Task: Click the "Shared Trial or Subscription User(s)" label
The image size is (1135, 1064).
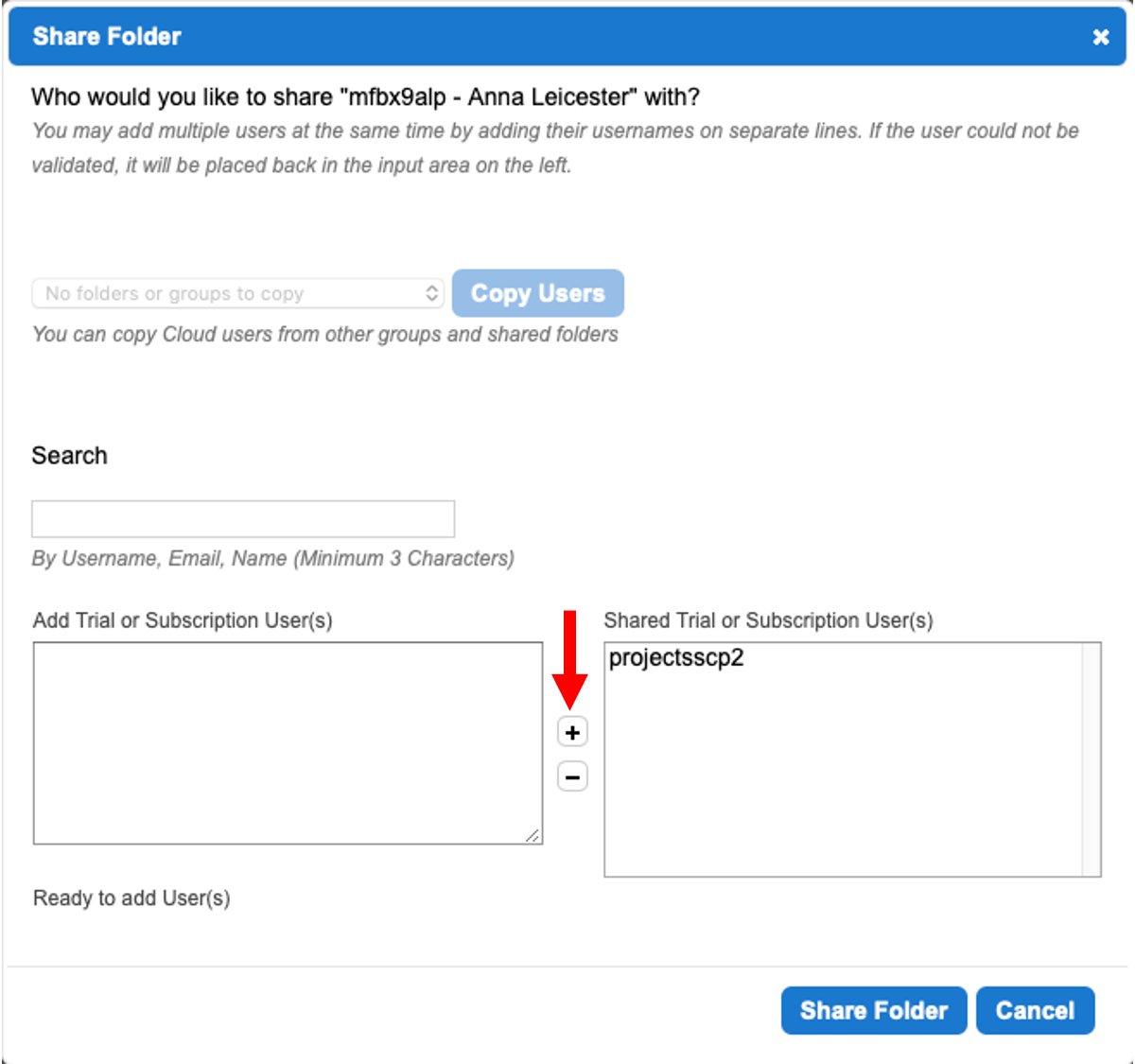Action: [x=768, y=620]
